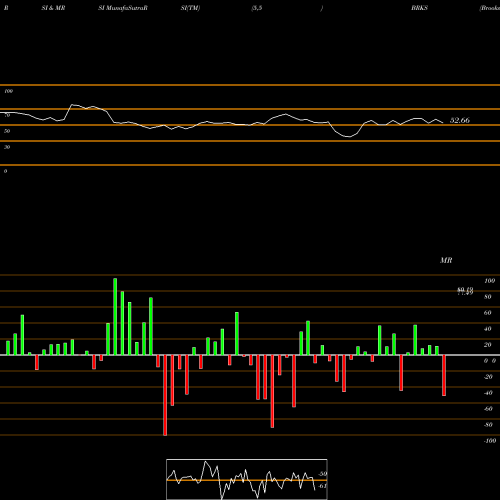The image size is (500, 500).
Task: Click the -61 value in mini chart
Action: tap(322, 486)
